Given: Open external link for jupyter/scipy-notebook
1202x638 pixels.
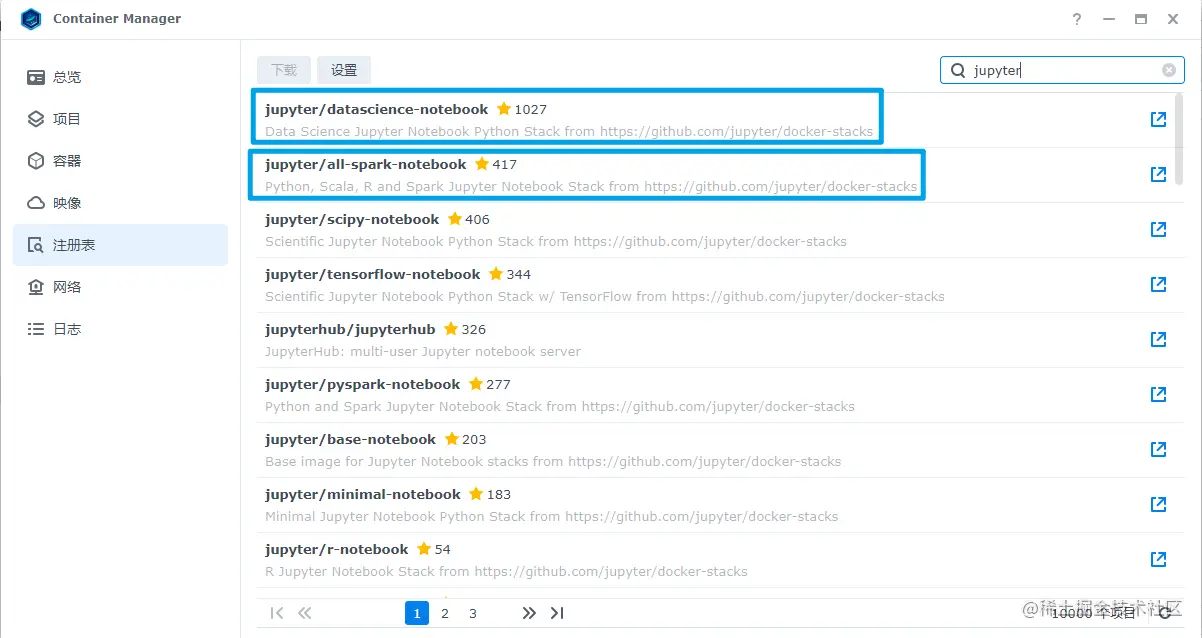Looking at the screenshot, I should (x=1158, y=230).
